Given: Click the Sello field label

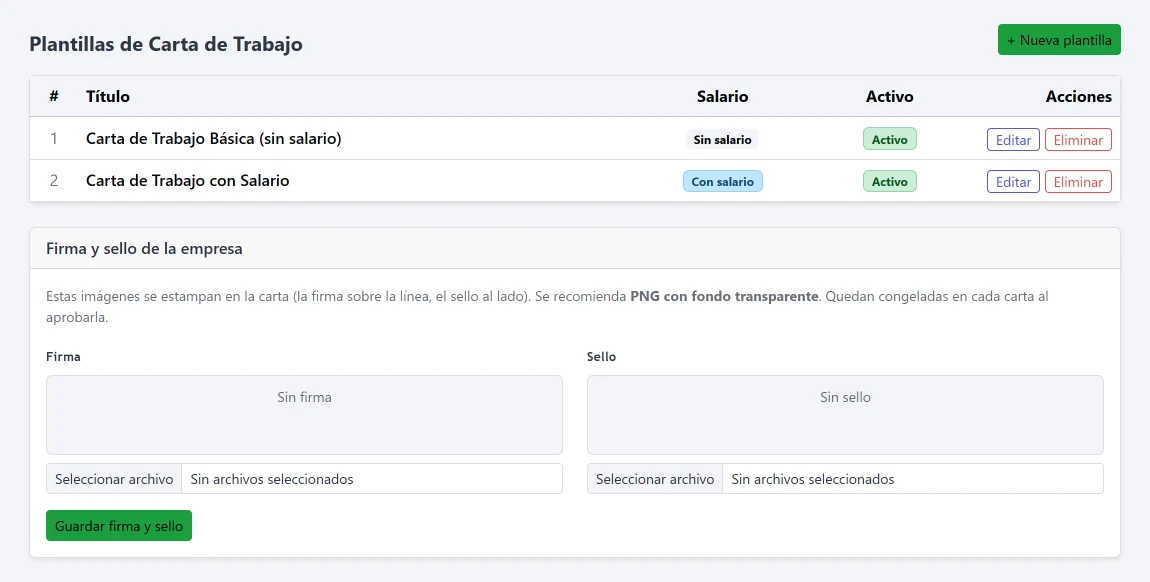Looking at the screenshot, I should point(601,356).
